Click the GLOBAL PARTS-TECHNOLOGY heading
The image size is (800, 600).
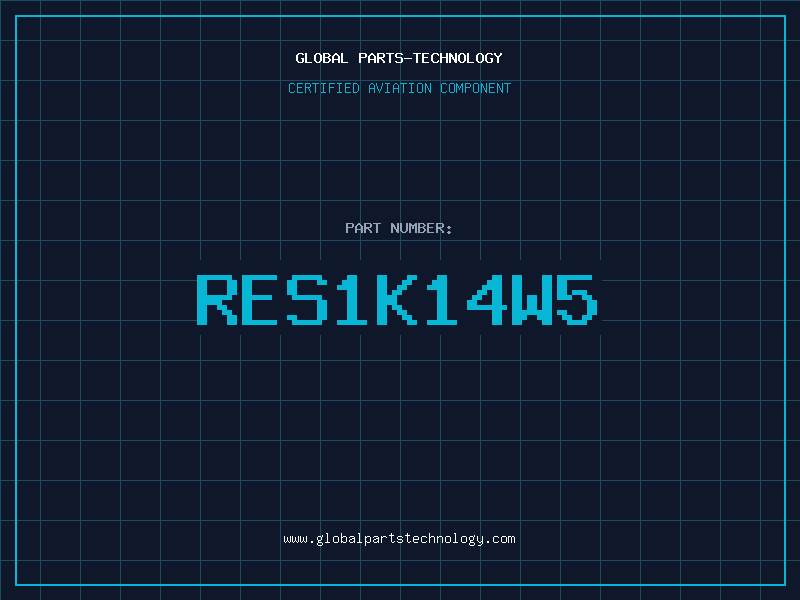[x=399, y=58]
